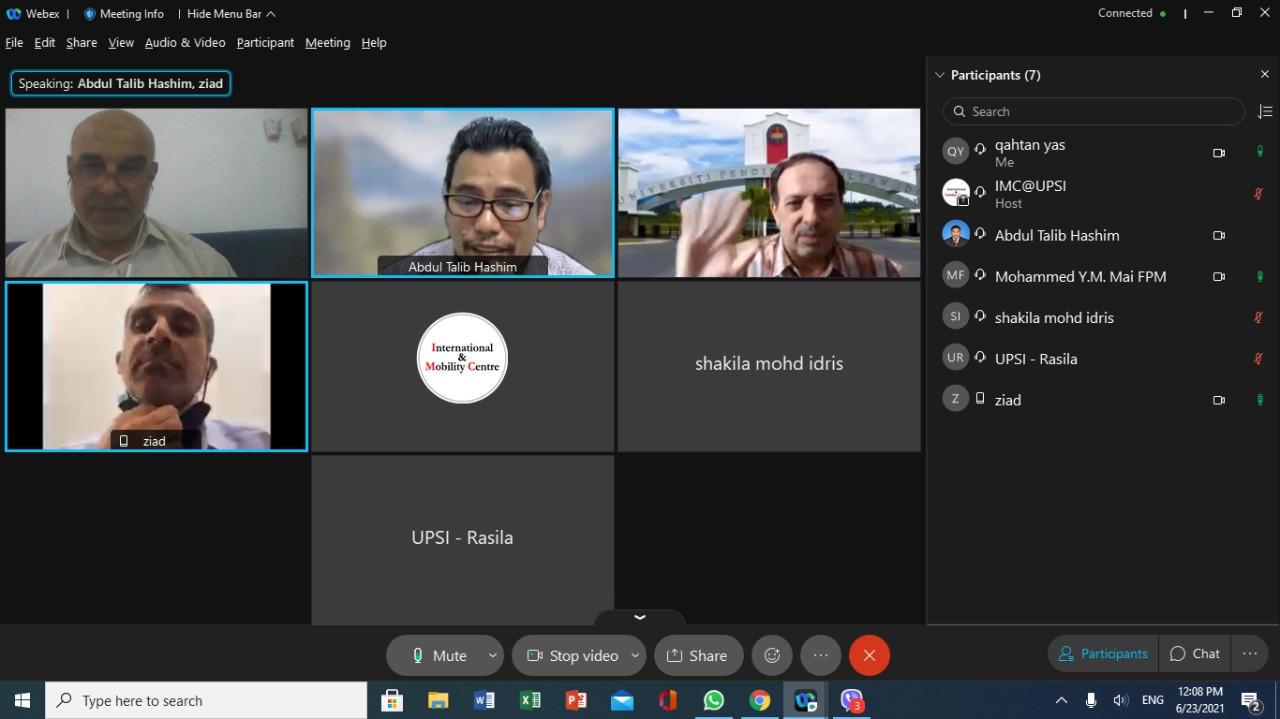Open the reactions emoji button
This screenshot has width=1280, height=719.
click(771, 655)
